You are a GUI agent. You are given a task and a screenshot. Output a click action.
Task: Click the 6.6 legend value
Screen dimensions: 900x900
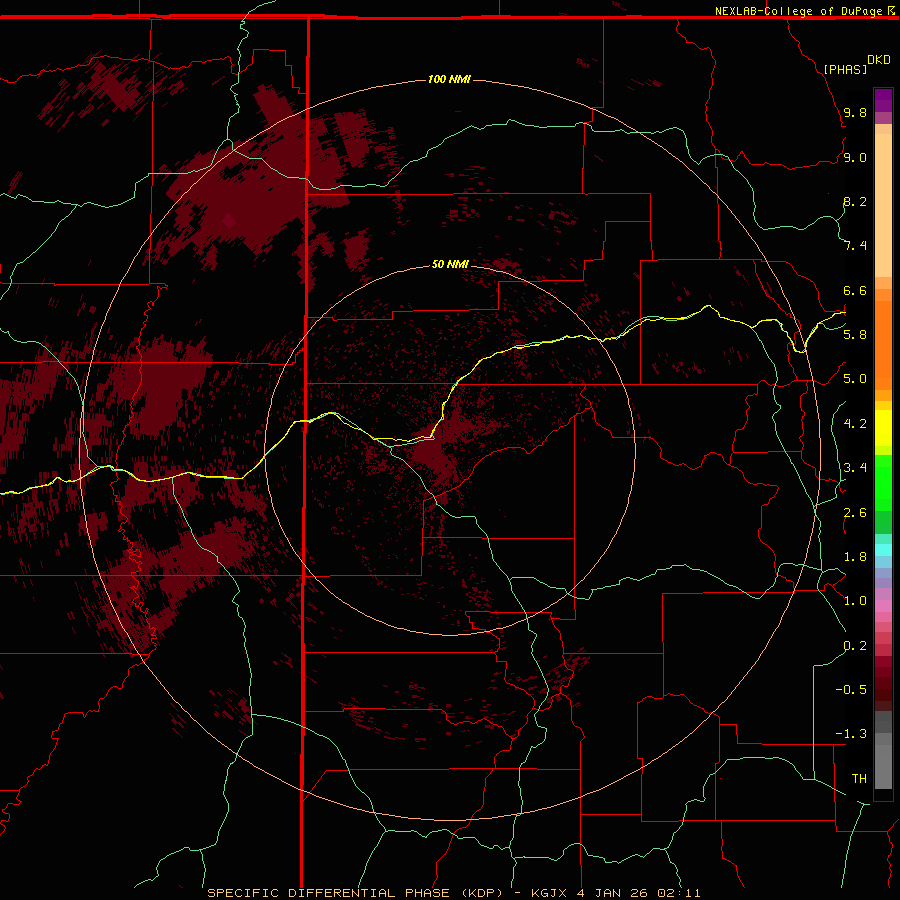point(855,291)
